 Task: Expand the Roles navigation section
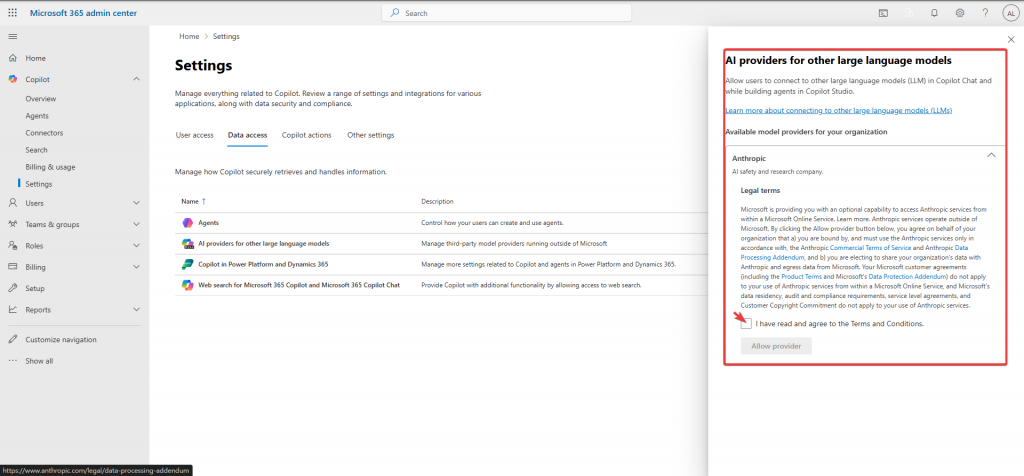pos(136,246)
